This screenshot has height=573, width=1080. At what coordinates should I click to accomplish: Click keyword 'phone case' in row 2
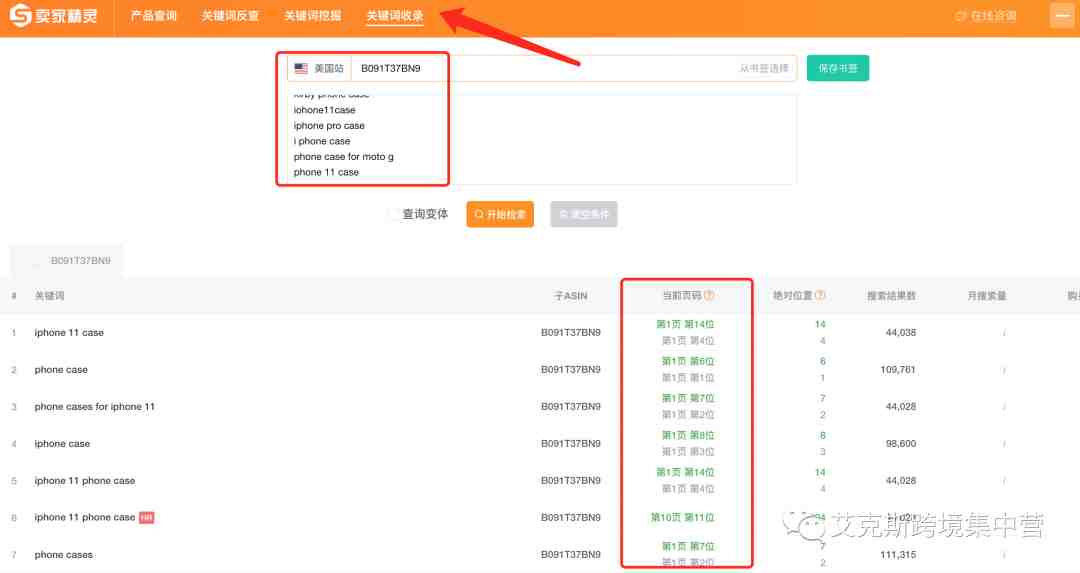coord(61,370)
